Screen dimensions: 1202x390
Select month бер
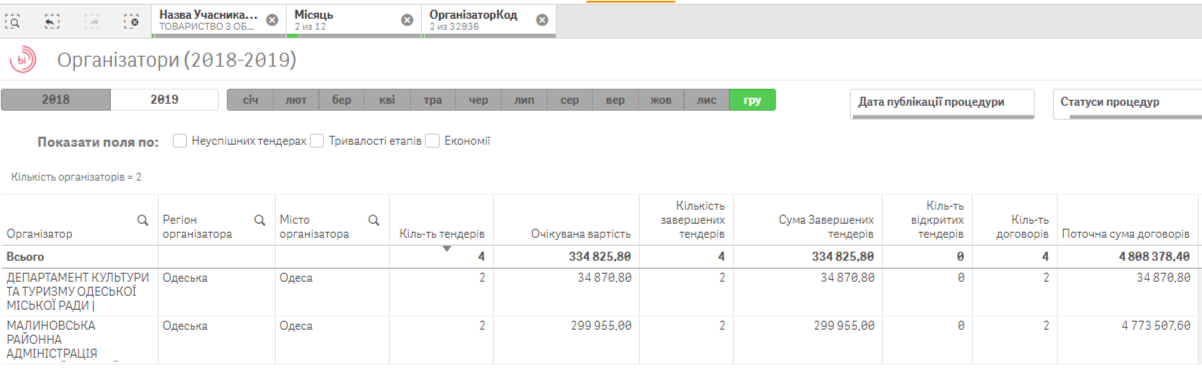pyautogui.click(x=342, y=100)
